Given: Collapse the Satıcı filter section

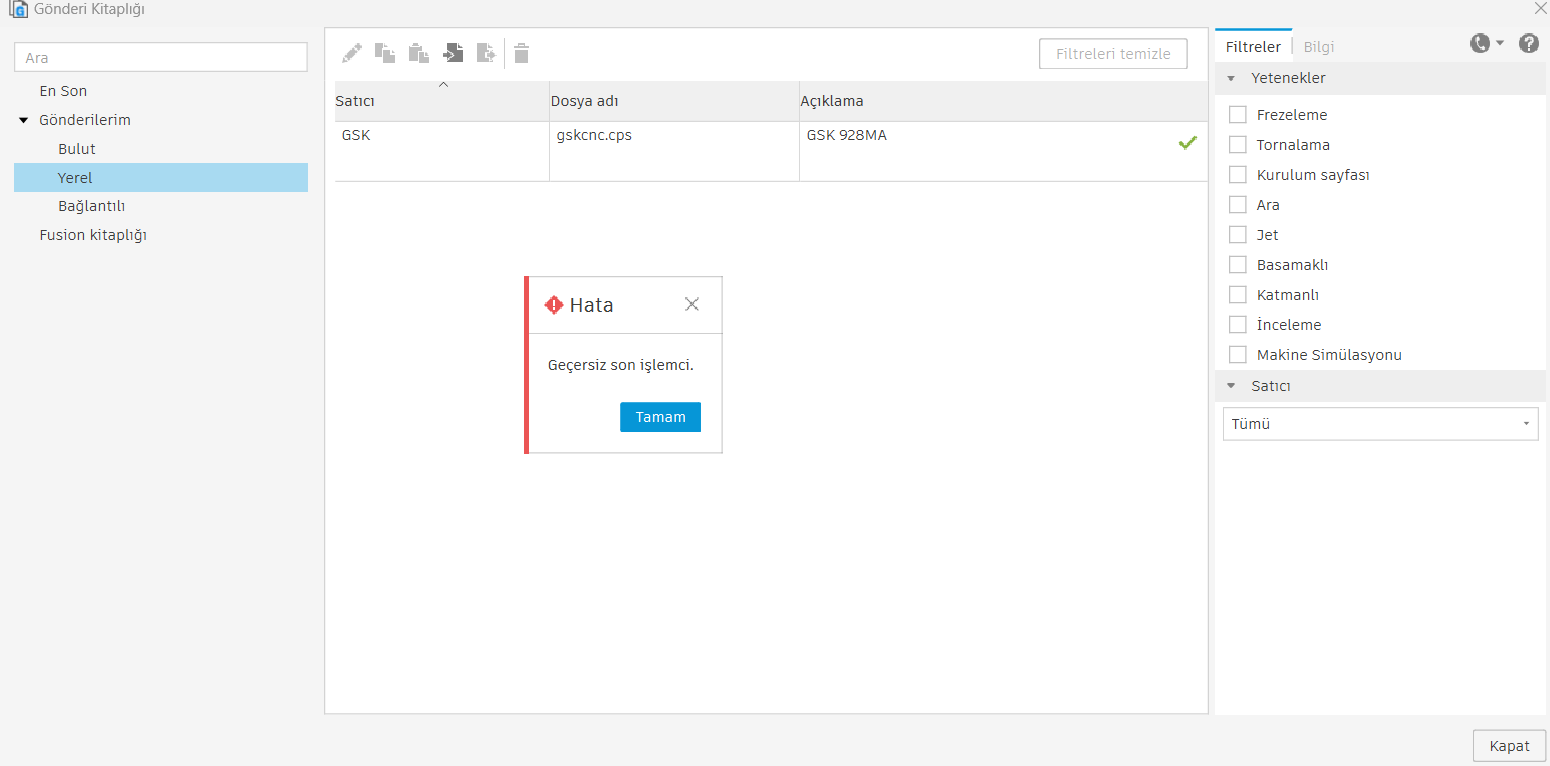Looking at the screenshot, I should pyautogui.click(x=1231, y=386).
